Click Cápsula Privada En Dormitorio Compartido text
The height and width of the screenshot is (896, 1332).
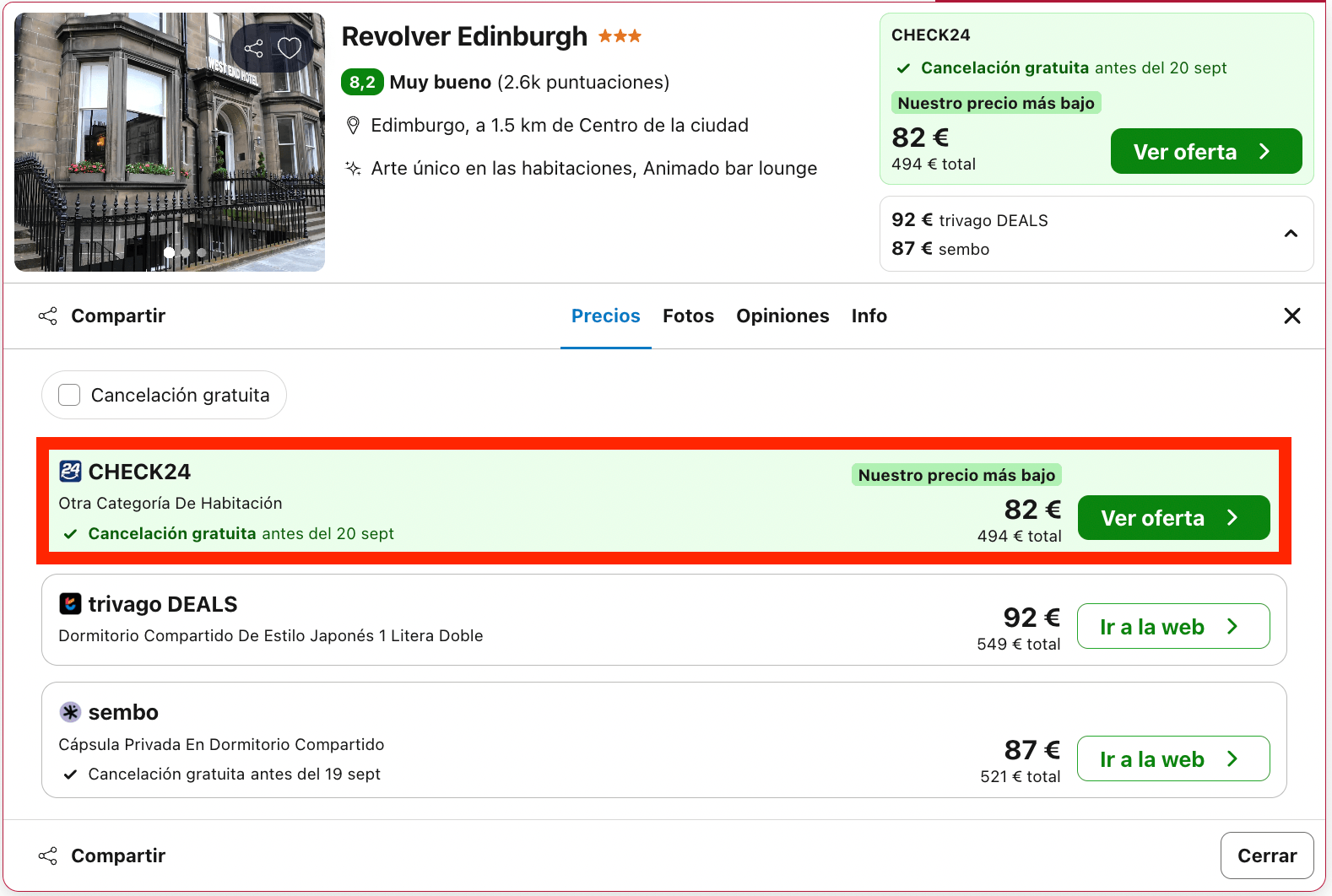pos(221,744)
